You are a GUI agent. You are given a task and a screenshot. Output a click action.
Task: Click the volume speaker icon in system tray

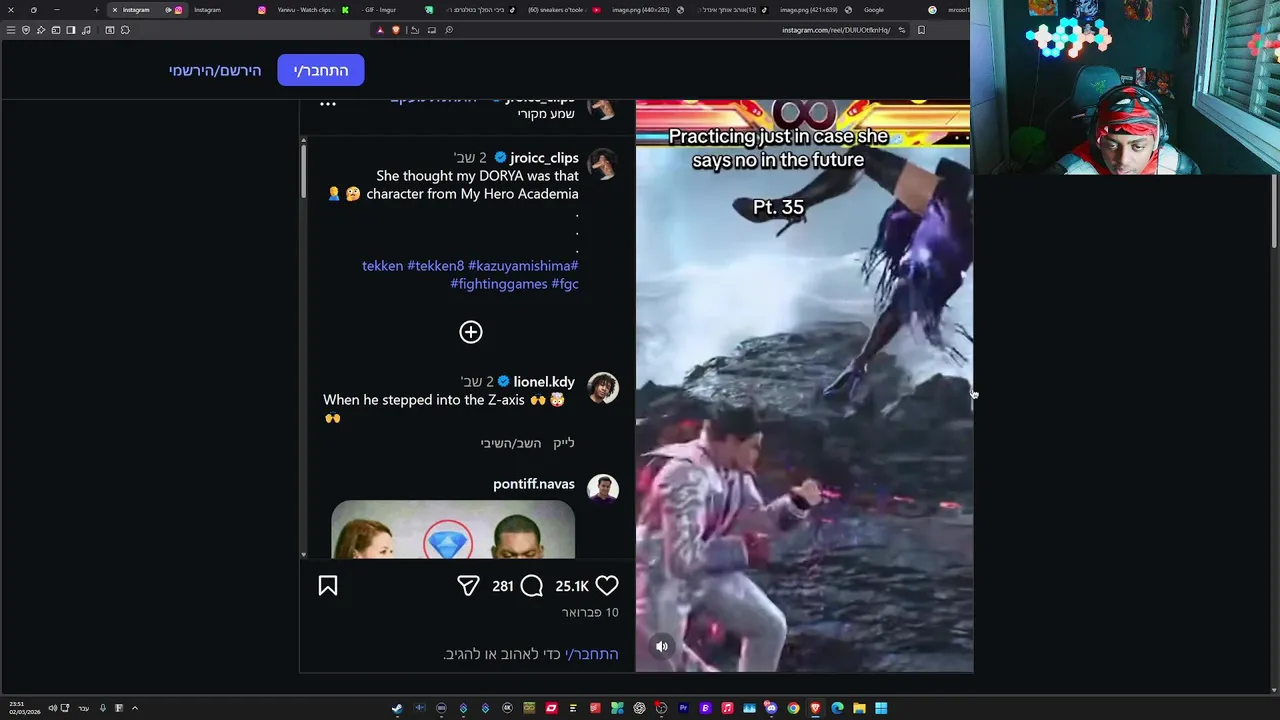click(x=52, y=708)
